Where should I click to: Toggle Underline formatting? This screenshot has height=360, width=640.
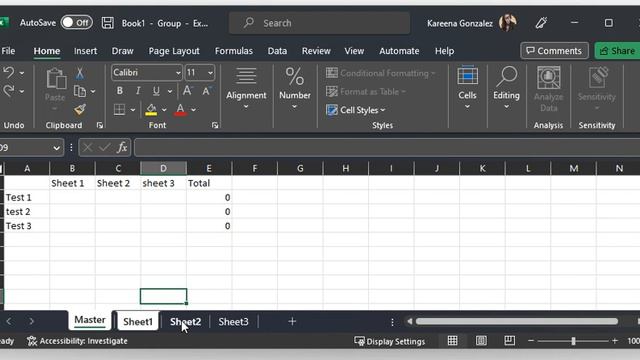click(156, 91)
